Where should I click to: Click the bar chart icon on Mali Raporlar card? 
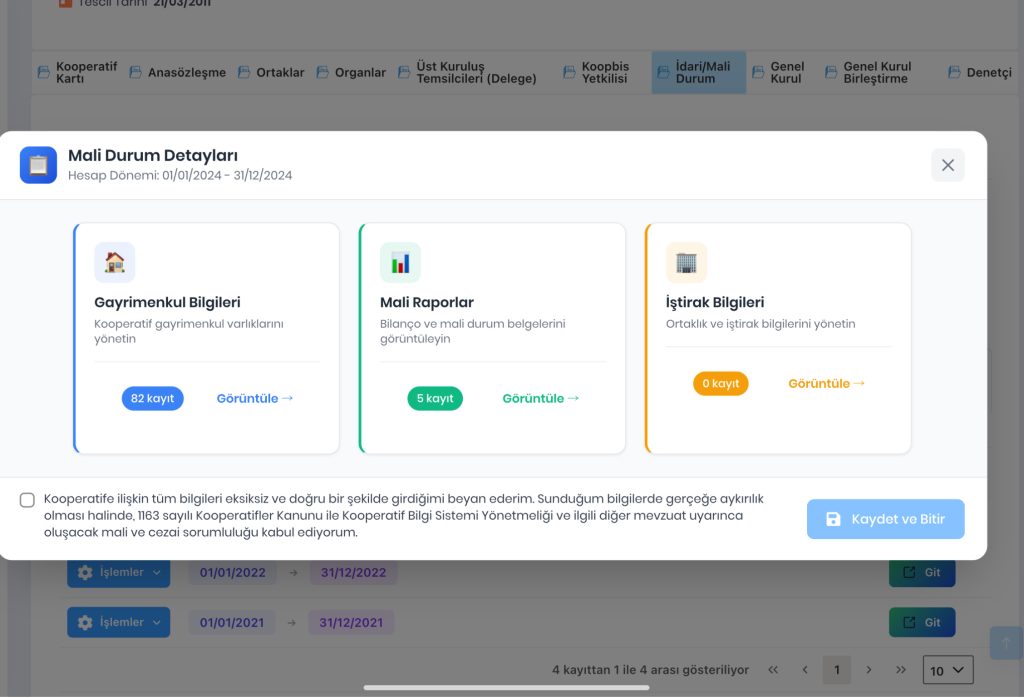tap(400, 263)
